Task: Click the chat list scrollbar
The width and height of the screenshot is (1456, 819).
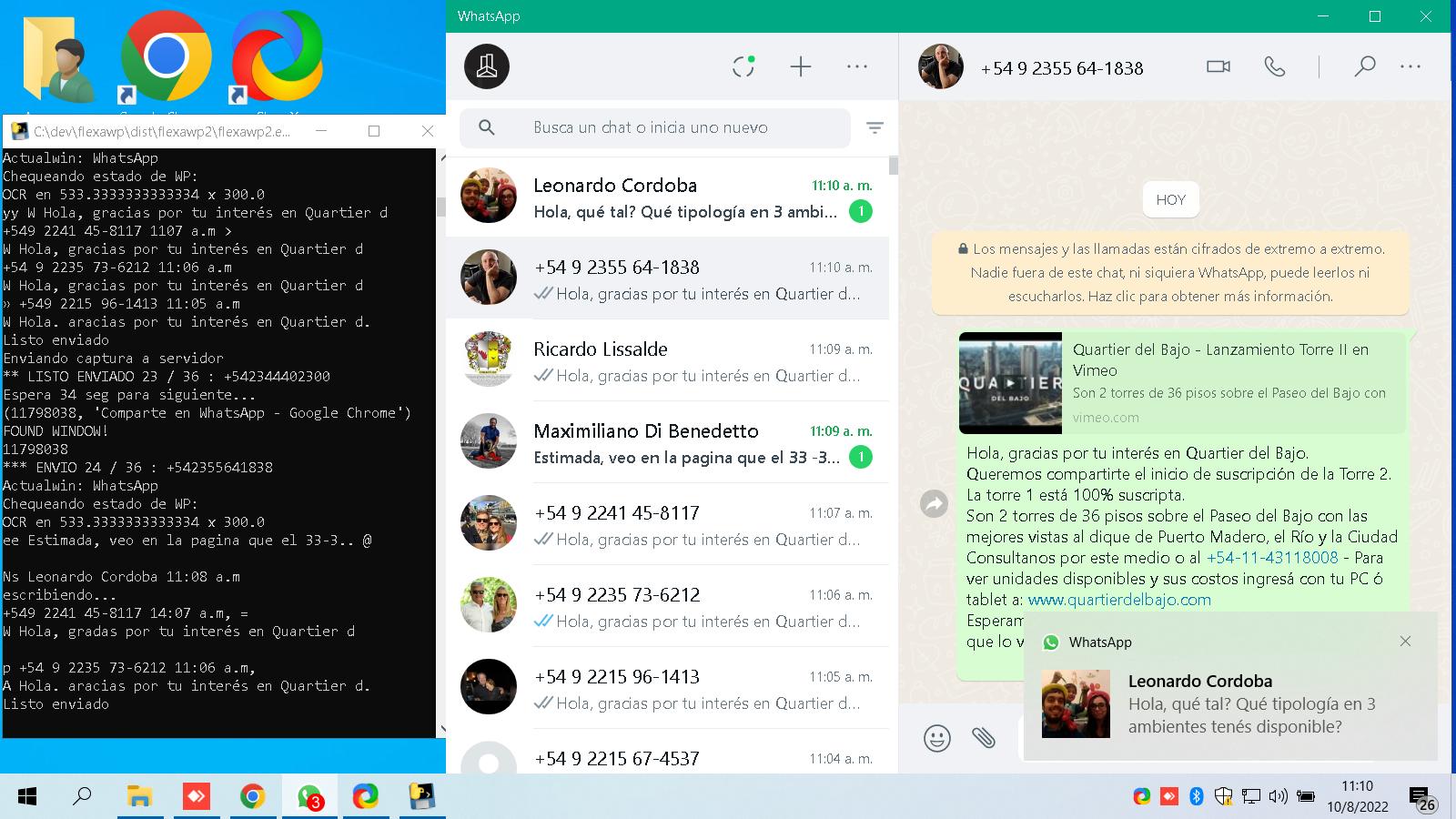Action: (x=894, y=166)
